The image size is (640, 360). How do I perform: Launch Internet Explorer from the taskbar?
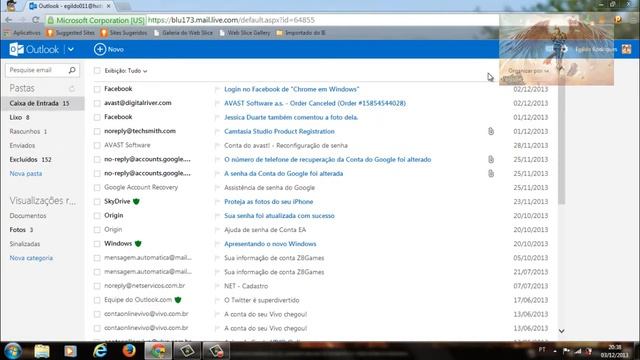[100, 351]
